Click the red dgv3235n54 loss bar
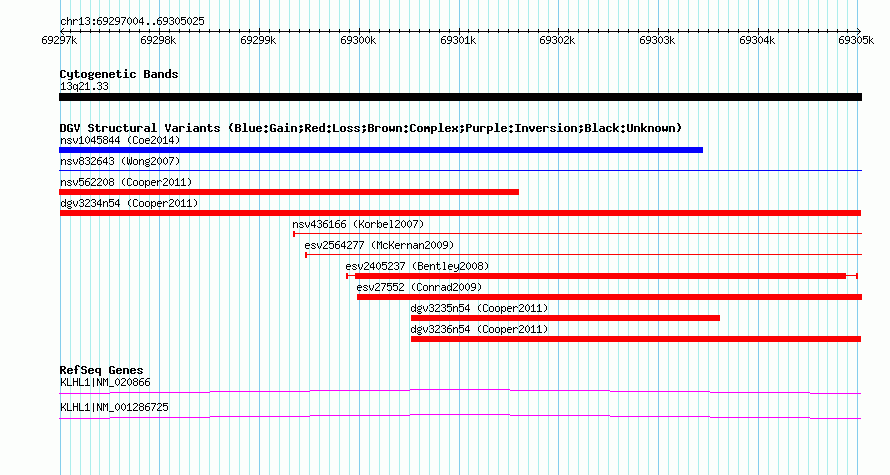890x475 pixels. click(x=565, y=318)
